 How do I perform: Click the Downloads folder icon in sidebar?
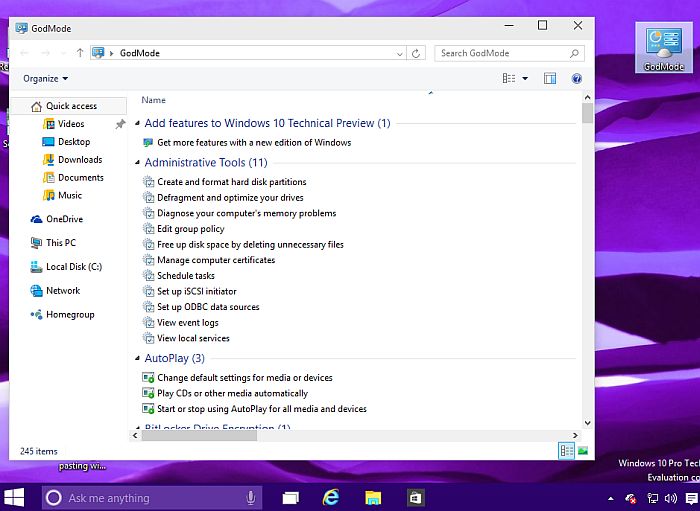coord(49,159)
